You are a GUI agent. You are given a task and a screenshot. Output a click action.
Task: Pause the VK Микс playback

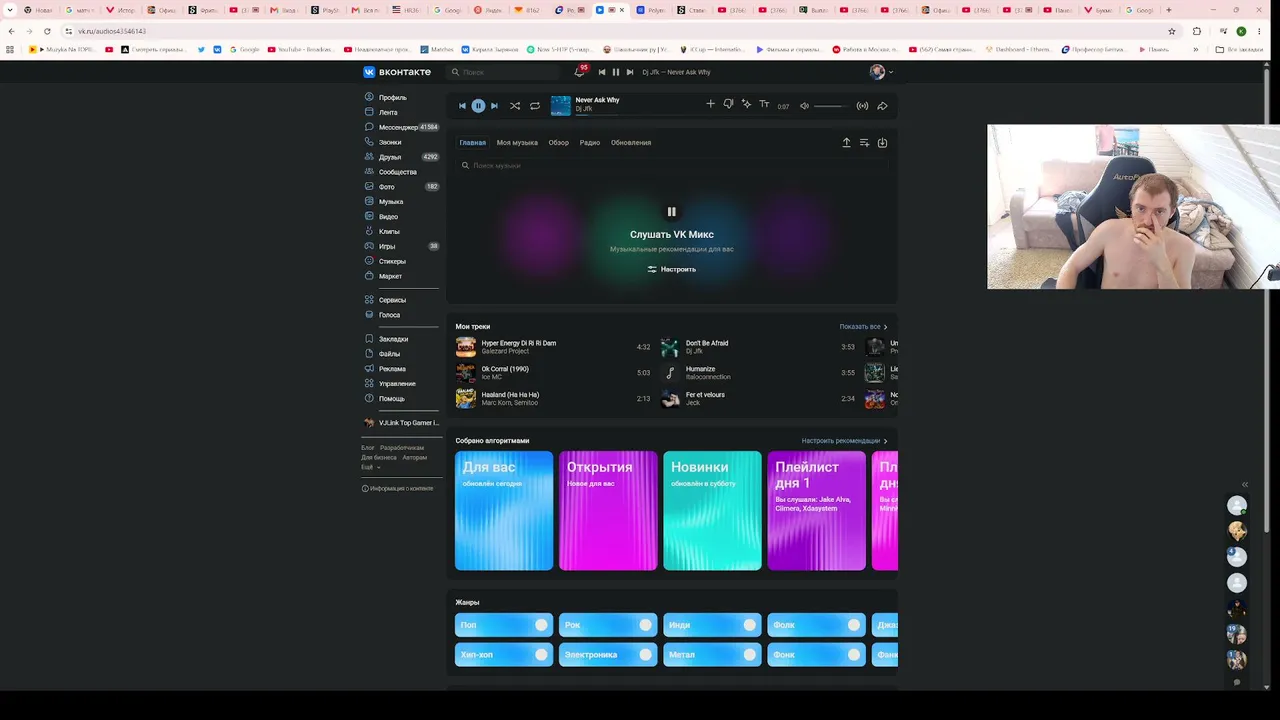tap(672, 211)
